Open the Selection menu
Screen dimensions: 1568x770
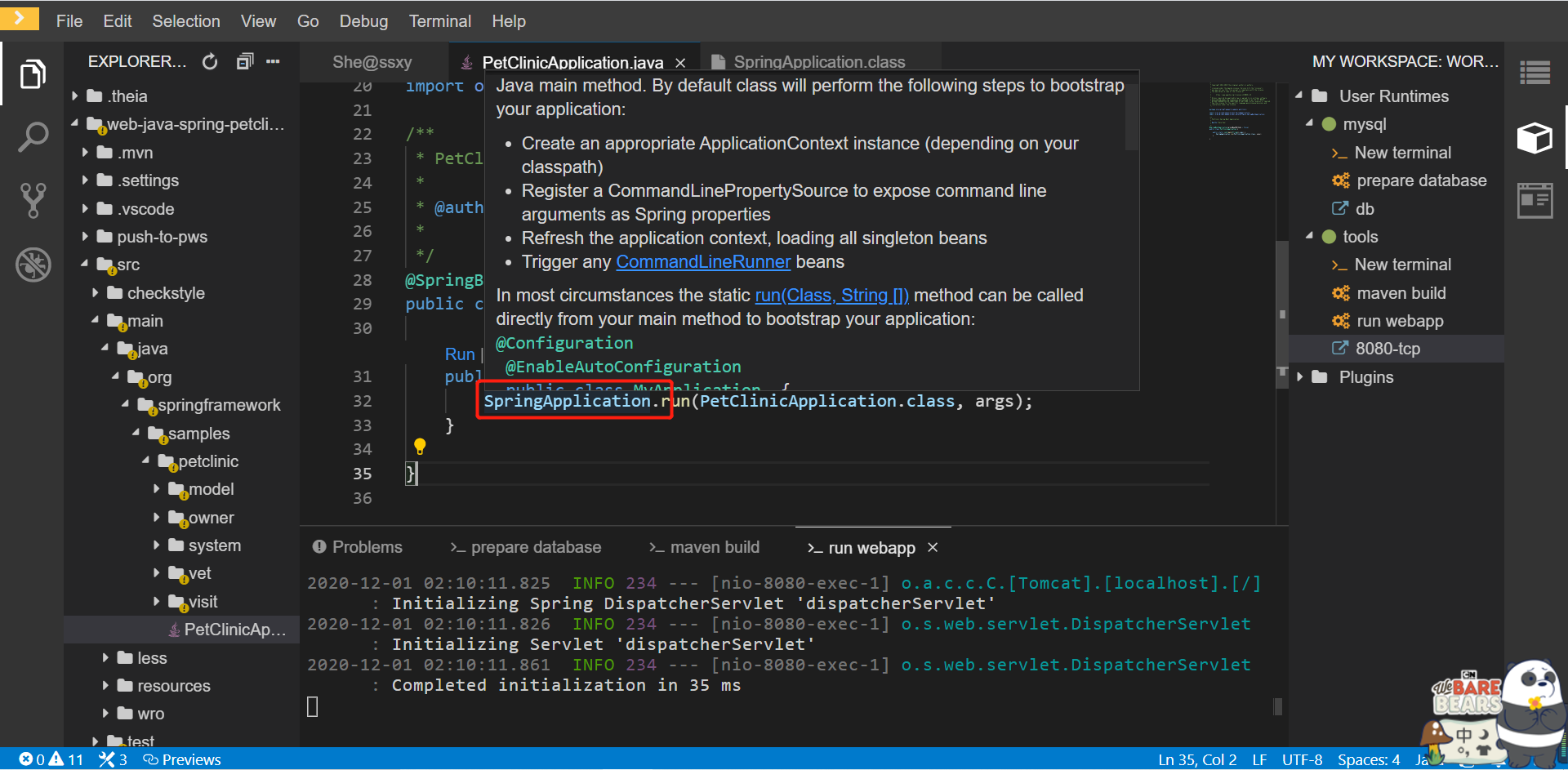[186, 21]
